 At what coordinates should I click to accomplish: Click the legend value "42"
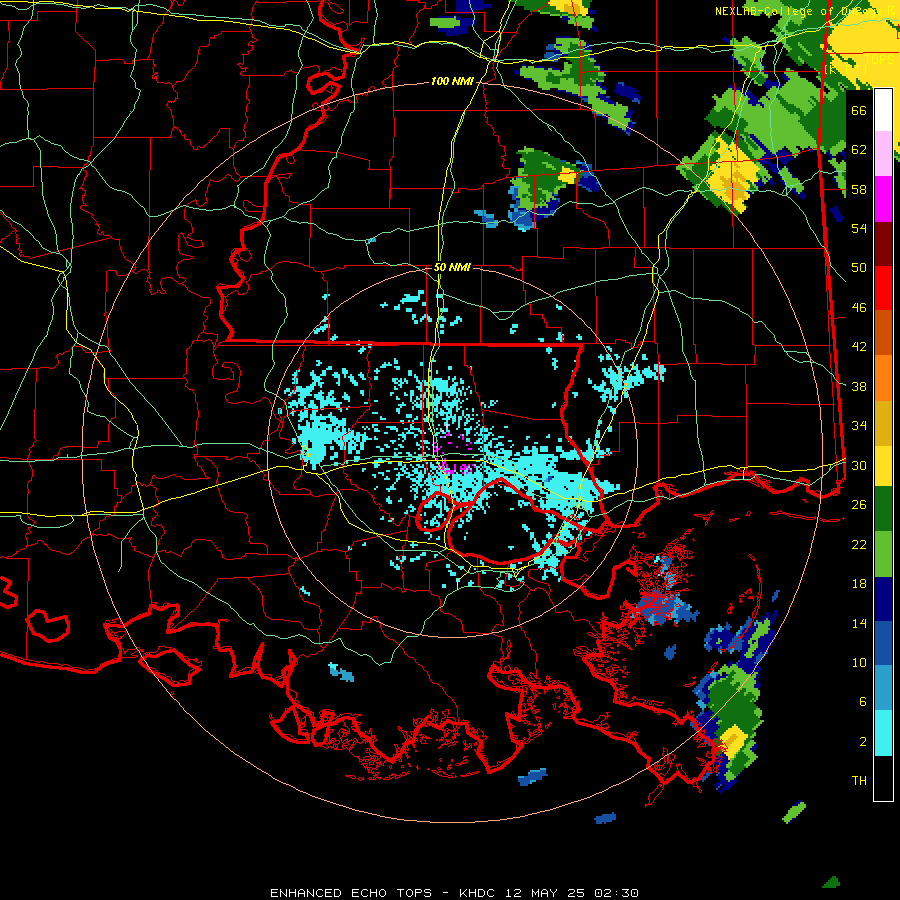(x=859, y=346)
